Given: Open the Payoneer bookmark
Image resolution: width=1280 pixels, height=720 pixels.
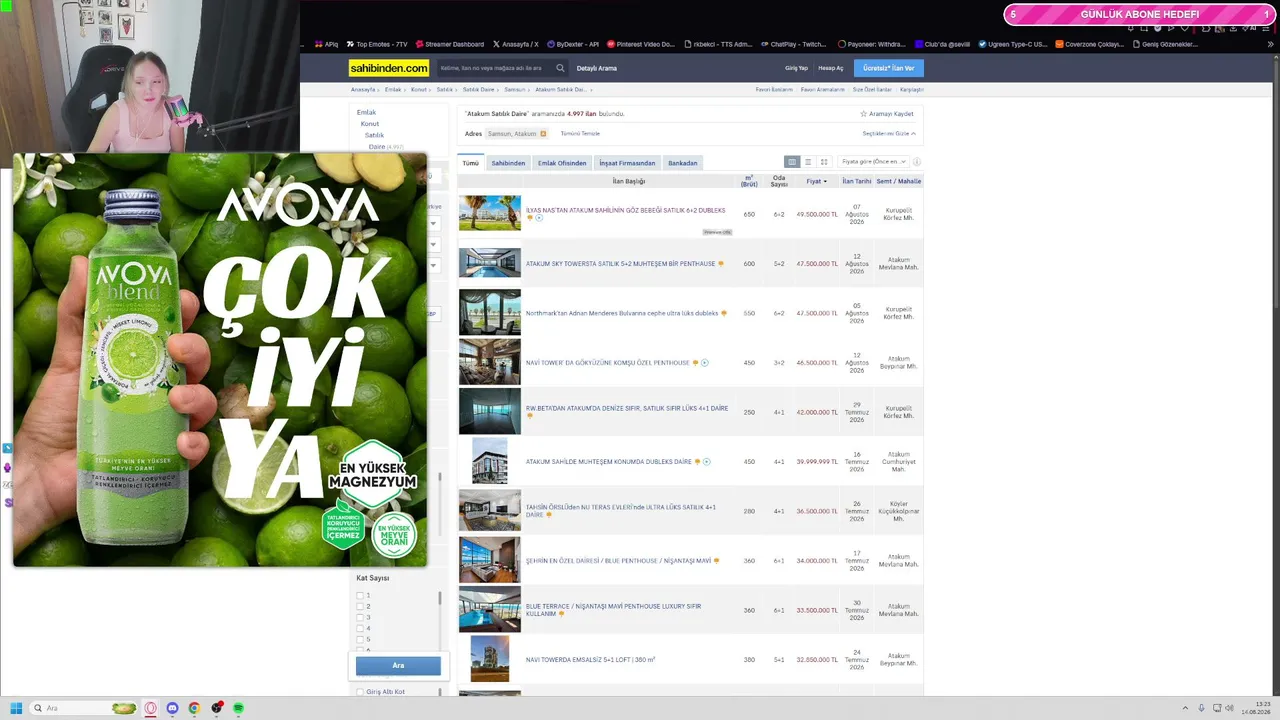Looking at the screenshot, I should pos(872,44).
